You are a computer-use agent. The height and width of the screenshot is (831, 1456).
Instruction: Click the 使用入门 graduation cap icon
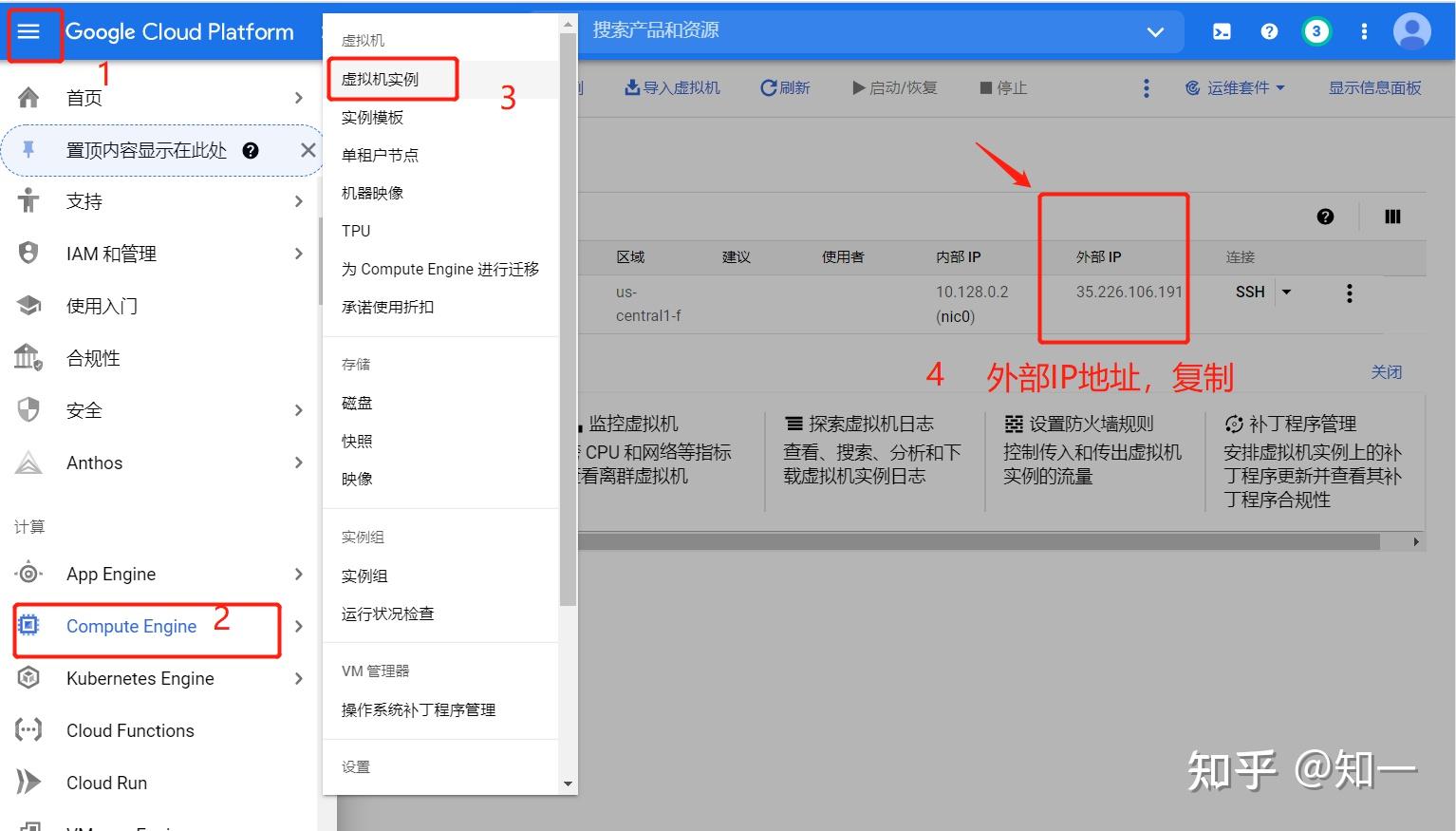28,306
